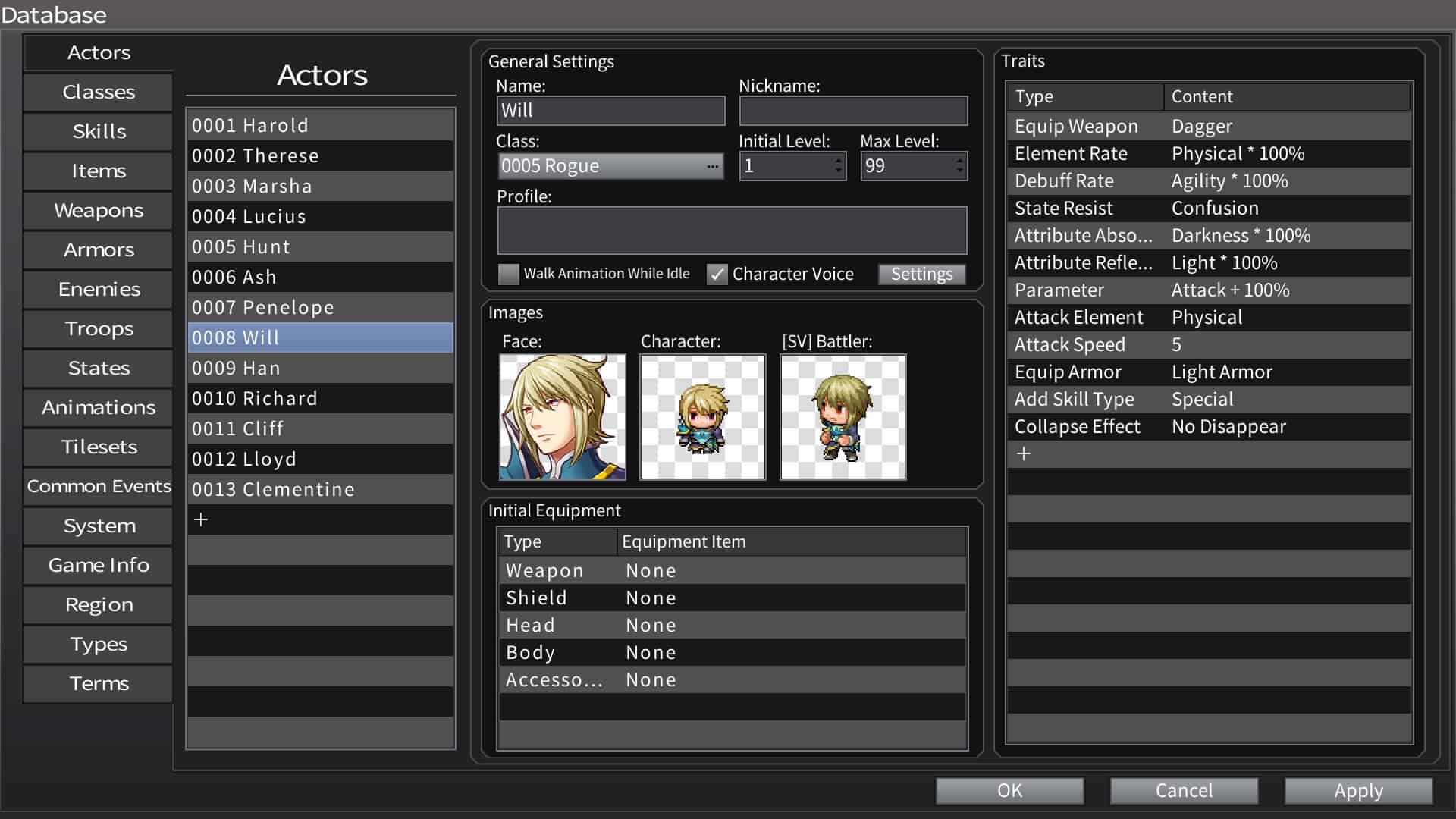This screenshot has height=819, width=1456.
Task: Switch to the Common Events tab
Action: 99,486
